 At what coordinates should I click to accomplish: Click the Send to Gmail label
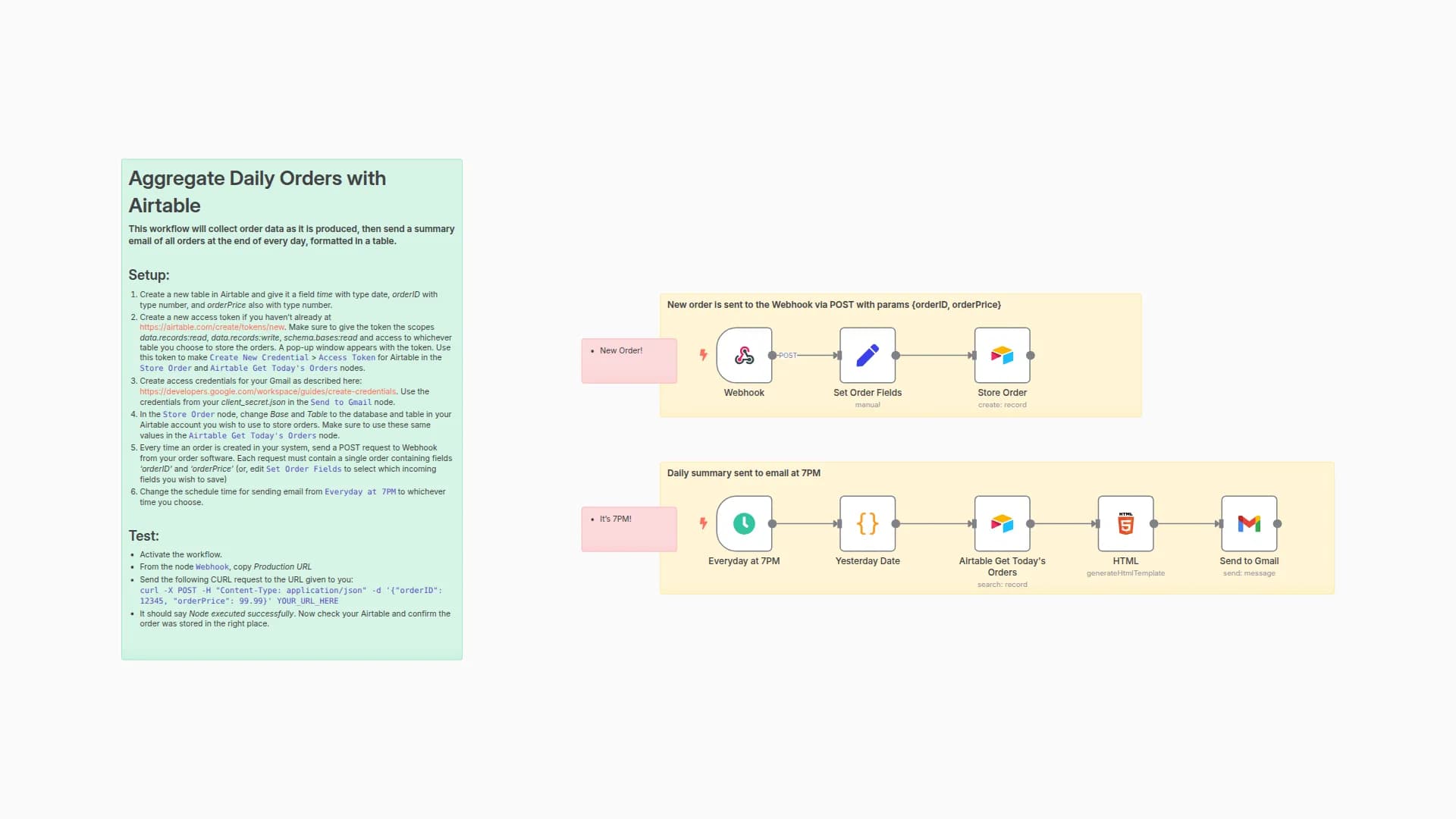(1249, 561)
